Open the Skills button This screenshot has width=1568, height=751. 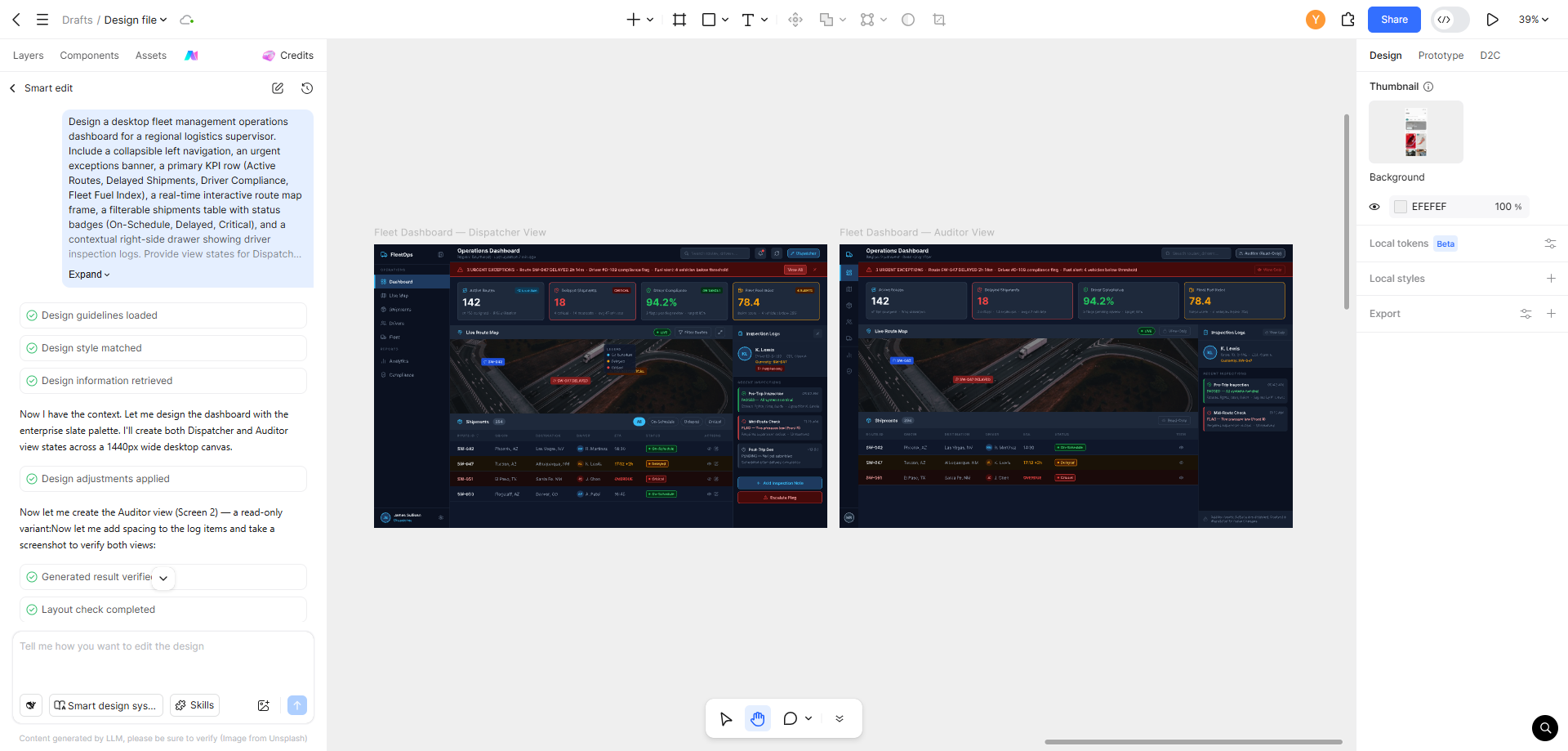coord(195,705)
